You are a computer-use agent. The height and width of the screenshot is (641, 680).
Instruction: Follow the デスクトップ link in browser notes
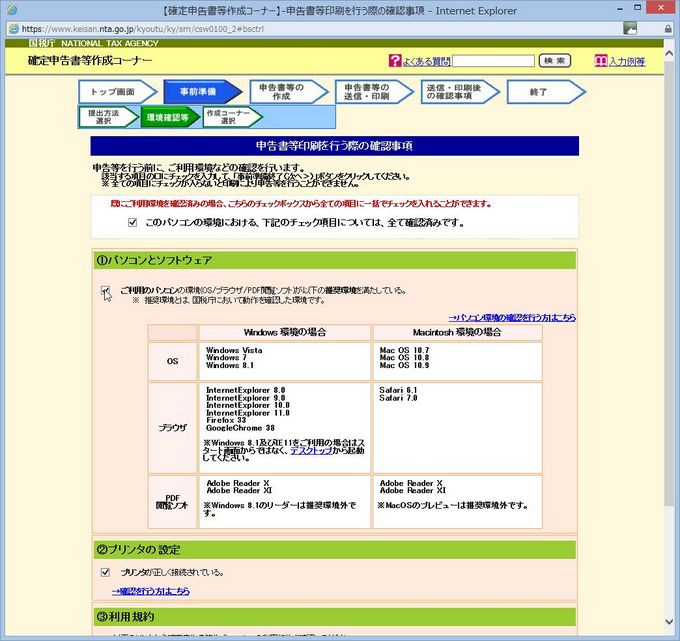pos(310,451)
